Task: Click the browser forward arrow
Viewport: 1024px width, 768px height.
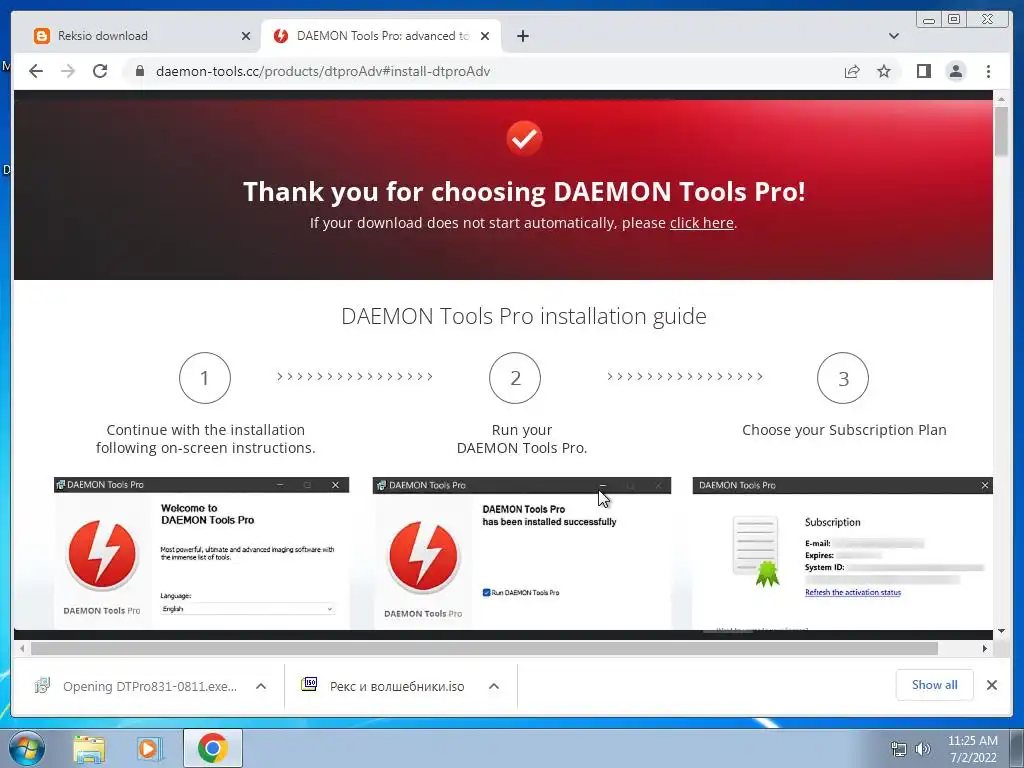Action: pos(68,71)
